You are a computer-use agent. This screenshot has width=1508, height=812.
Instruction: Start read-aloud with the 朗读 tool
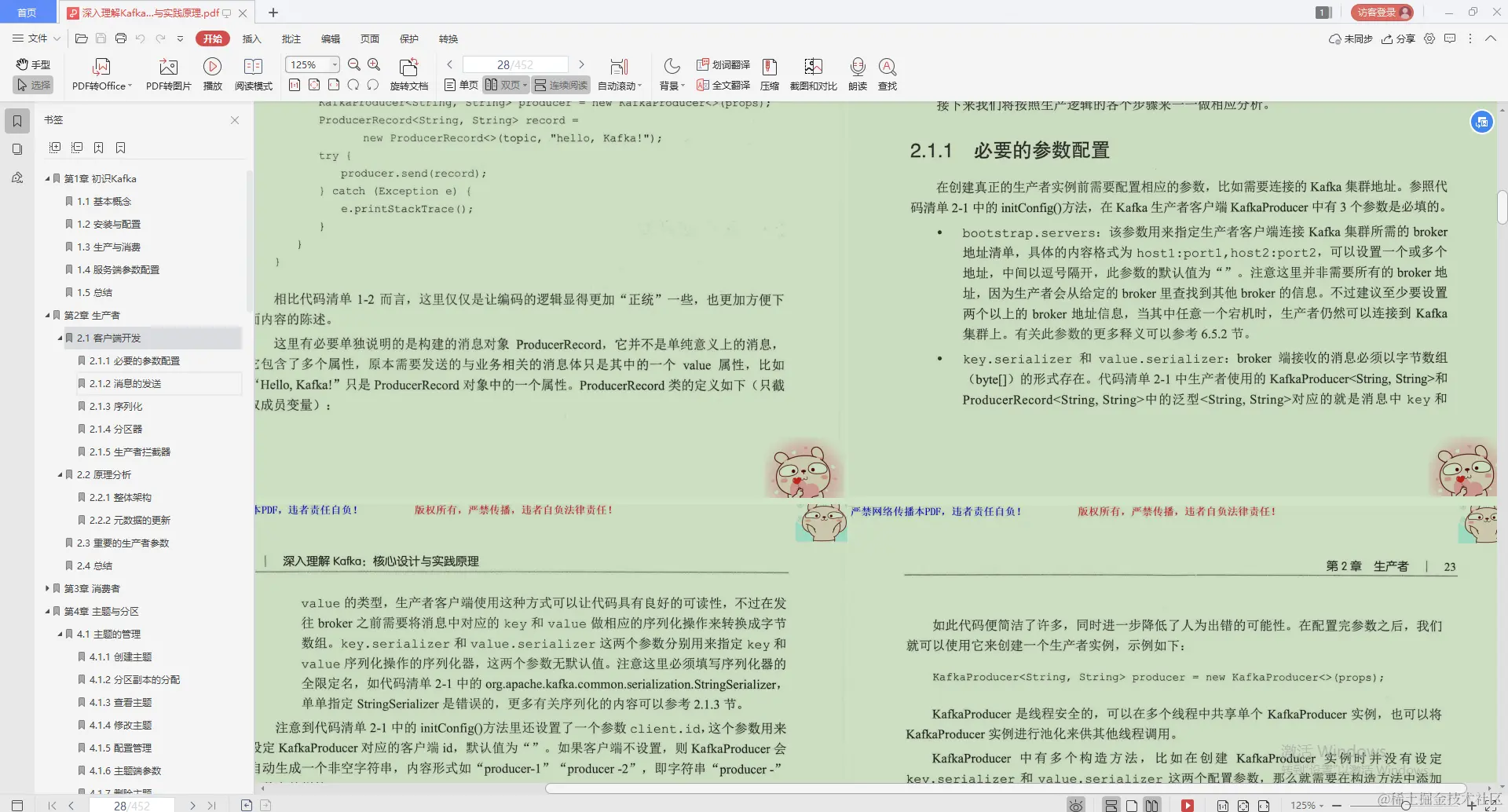[858, 73]
